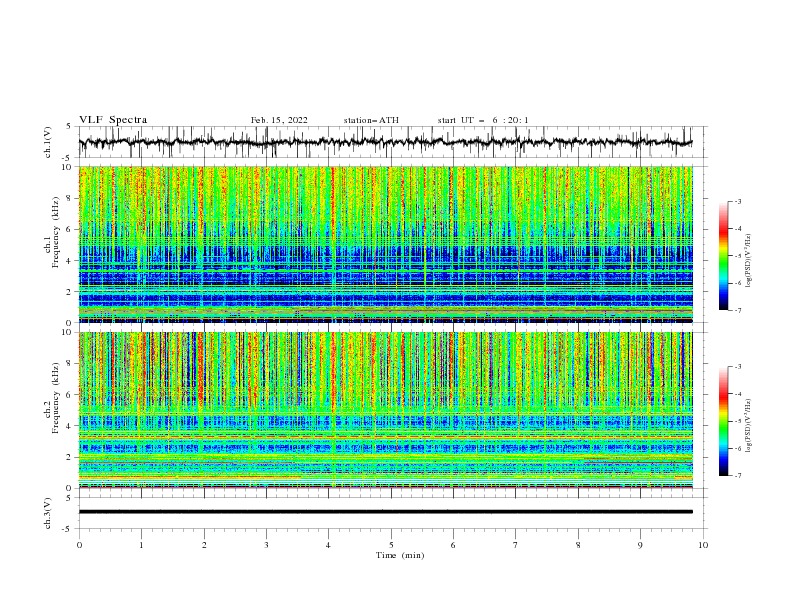Click time axis tick label "2"

pos(204,545)
